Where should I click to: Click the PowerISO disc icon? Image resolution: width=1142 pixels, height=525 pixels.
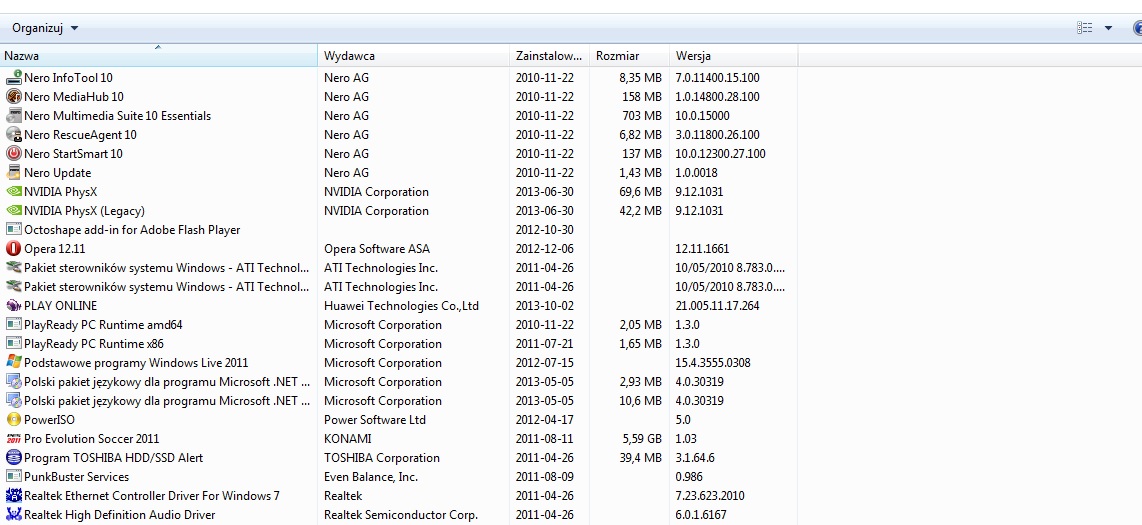[13, 419]
